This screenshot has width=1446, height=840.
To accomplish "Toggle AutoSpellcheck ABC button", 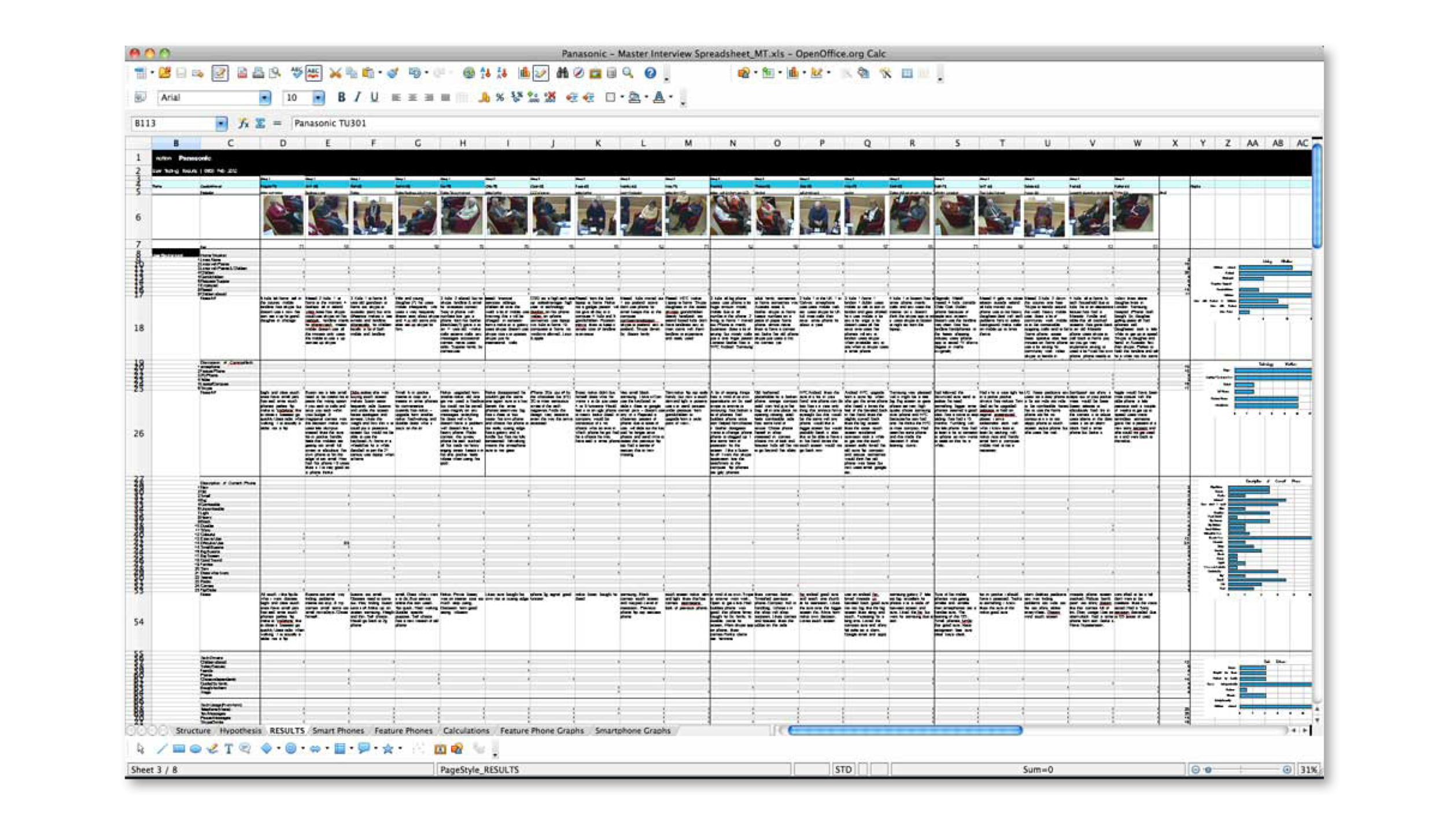I will [x=313, y=73].
